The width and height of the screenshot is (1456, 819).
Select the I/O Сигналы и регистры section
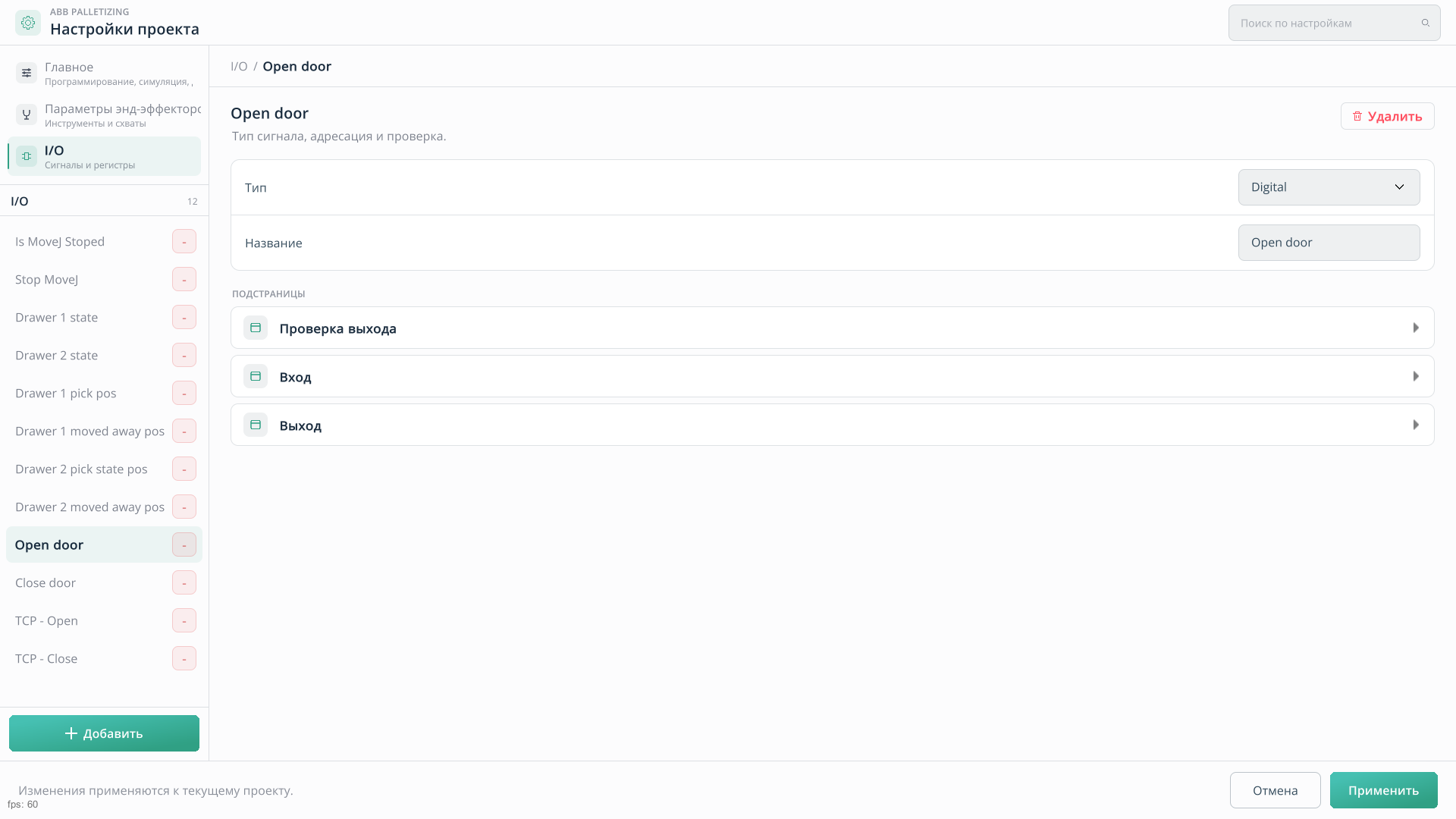[105, 156]
